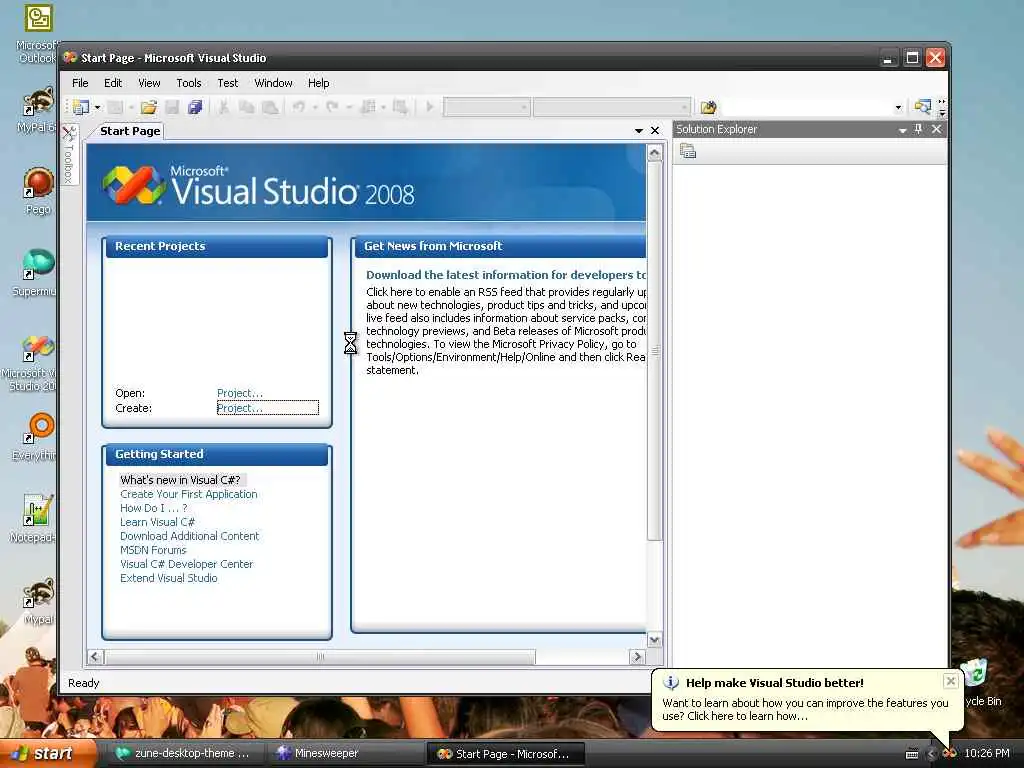The width and height of the screenshot is (1024, 768).
Task: Click the New Project toolbar icon
Action: tap(81, 107)
